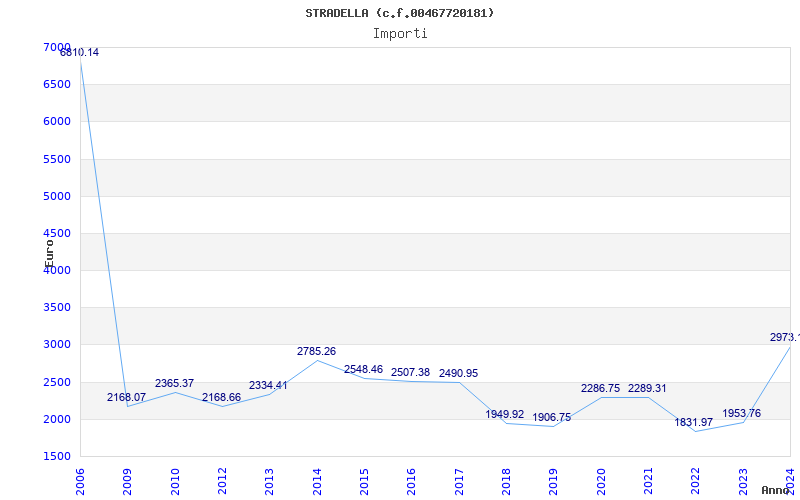Click the 2000 y-axis tick label
The height and width of the screenshot is (500, 800).
57,419
